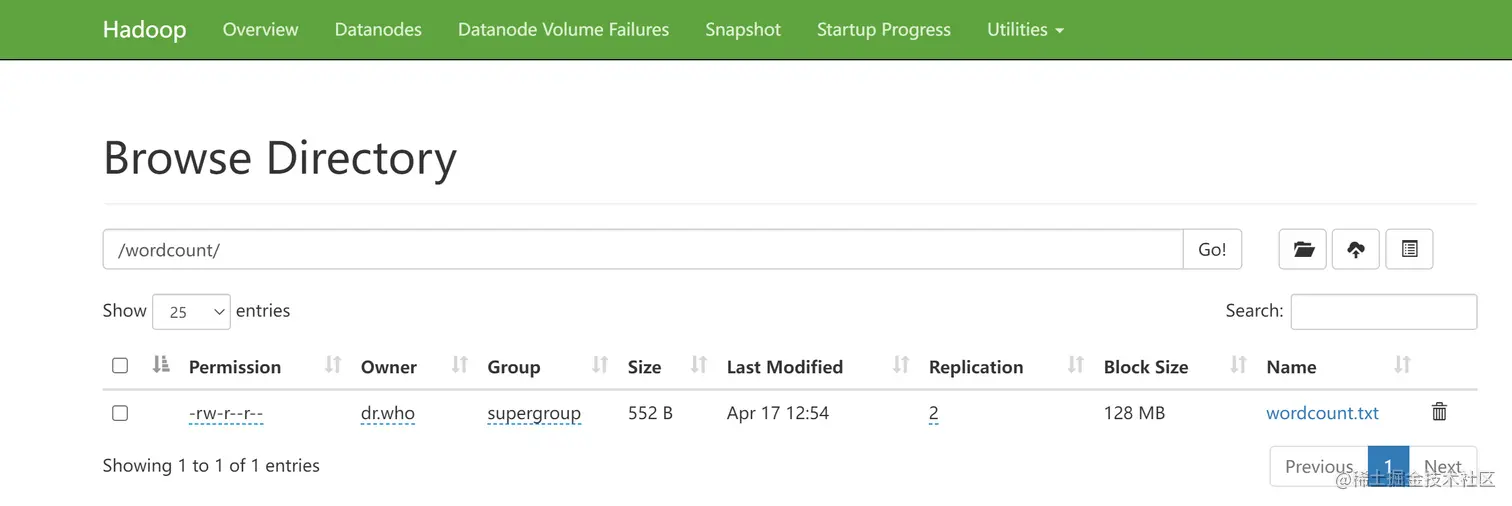Click the replication value 2 link
This screenshot has height=506, width=1512.
pyautogui.click(x=933, y=413)
